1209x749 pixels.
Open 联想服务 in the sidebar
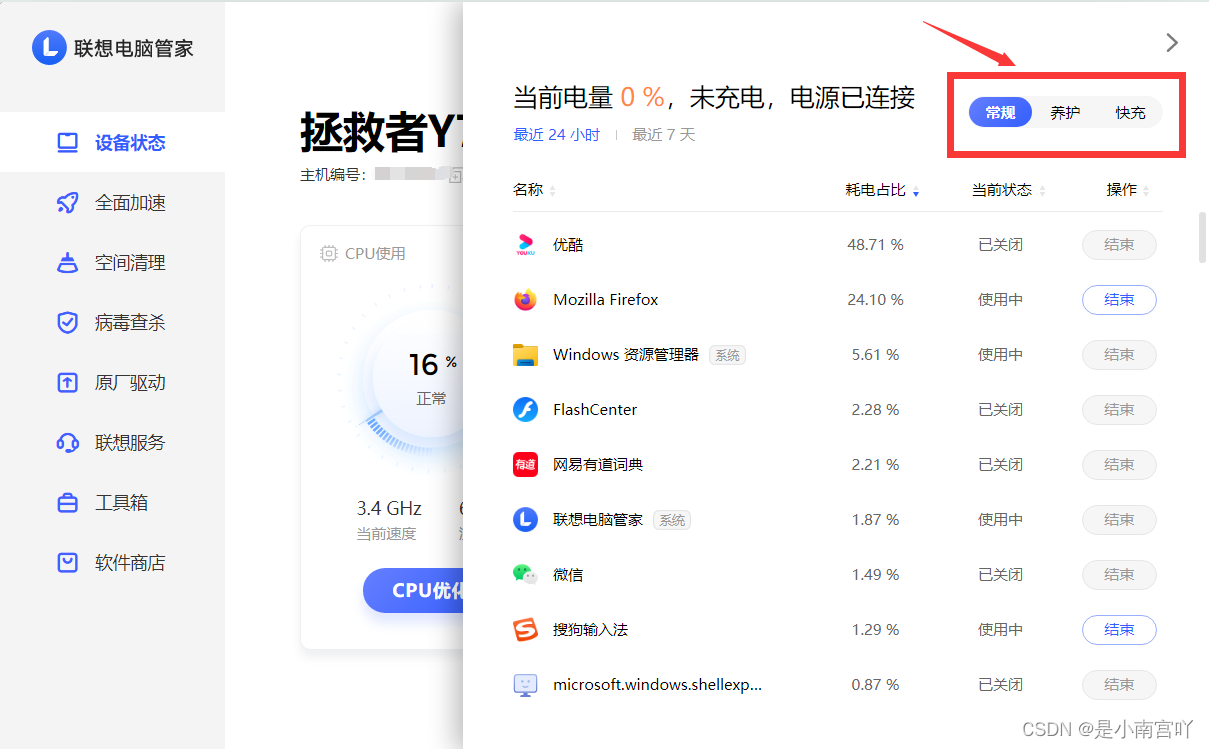112,443
